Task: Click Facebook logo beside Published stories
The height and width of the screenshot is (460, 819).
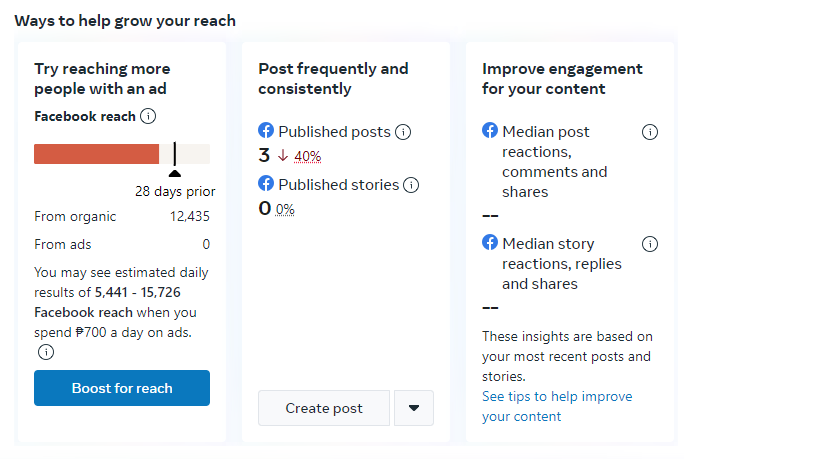Action: point(266,183)
